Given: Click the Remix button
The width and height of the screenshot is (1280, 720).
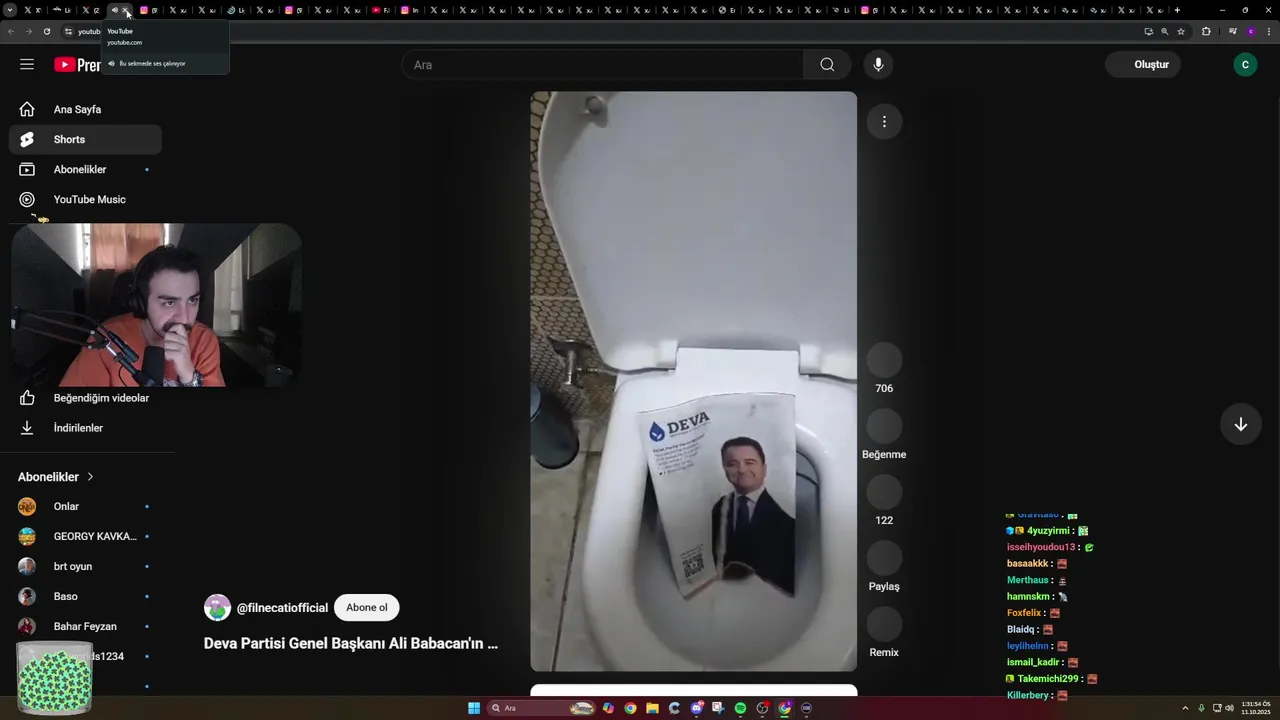Looking at the screenshot, I should [884, 625].
